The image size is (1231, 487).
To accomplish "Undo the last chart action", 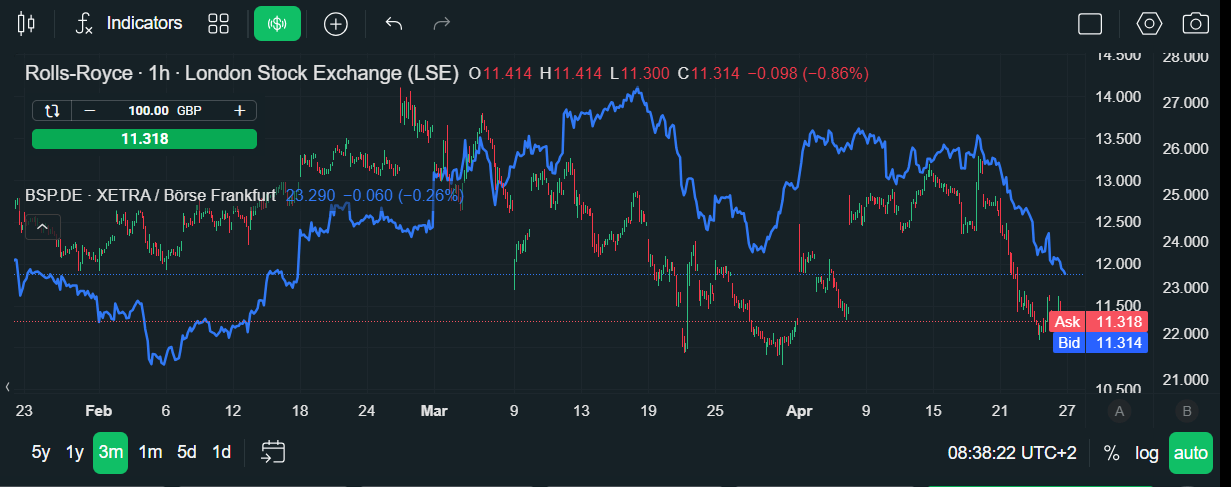I will point(393,23).
